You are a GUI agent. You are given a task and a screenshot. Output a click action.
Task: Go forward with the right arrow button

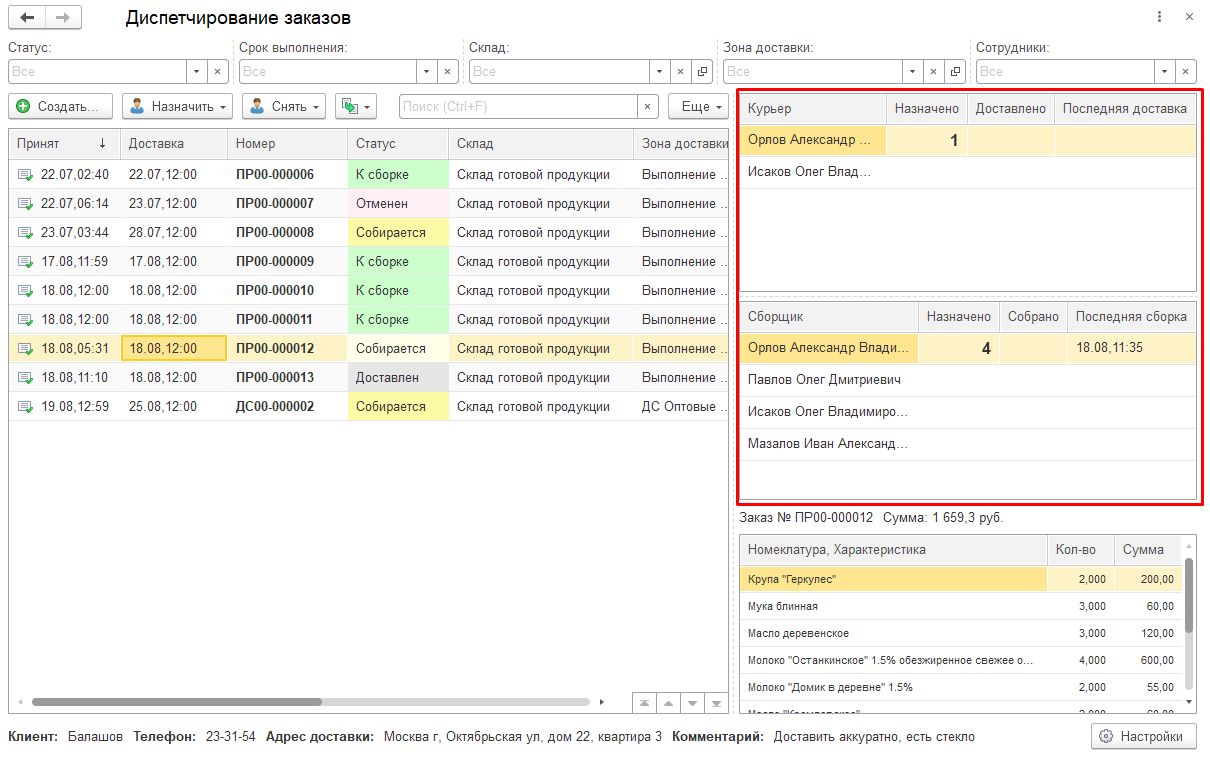click(63, 18)
